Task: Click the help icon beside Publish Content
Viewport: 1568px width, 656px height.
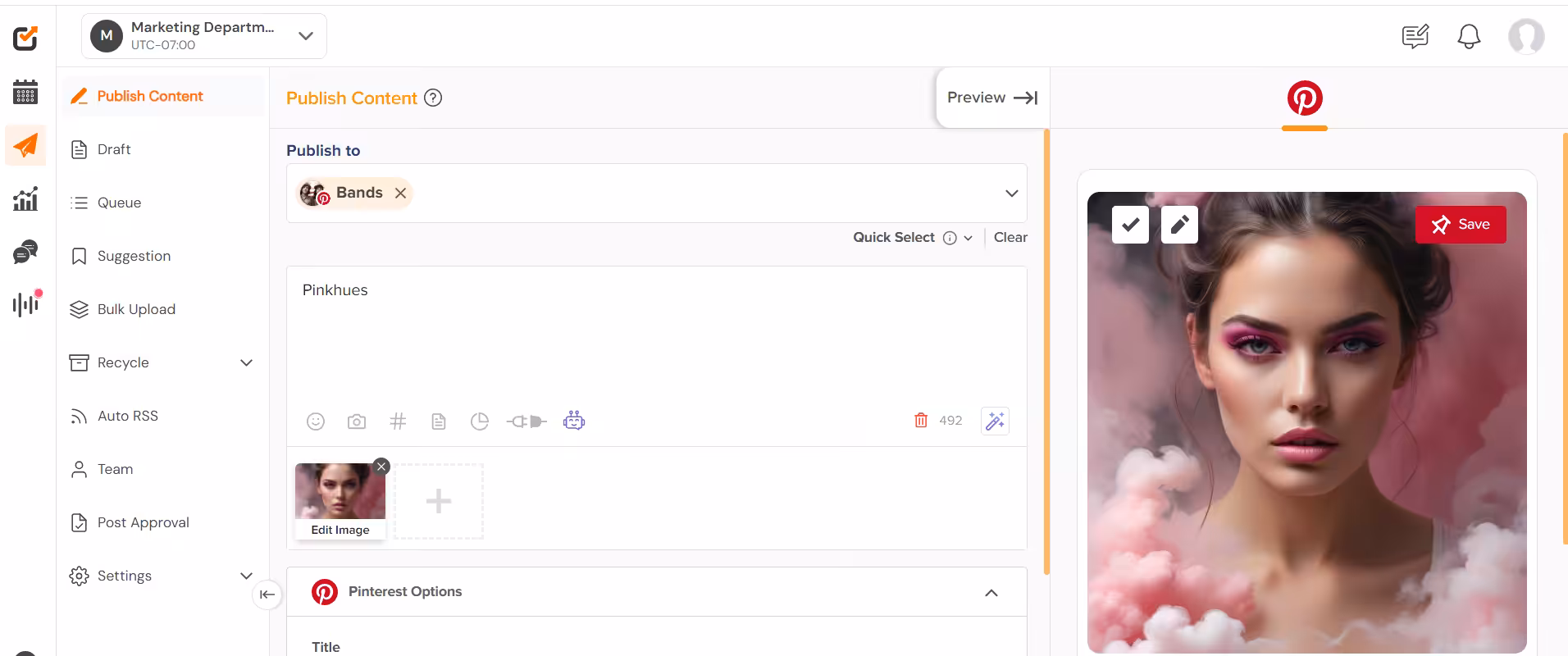Action: tap(433, 98)
